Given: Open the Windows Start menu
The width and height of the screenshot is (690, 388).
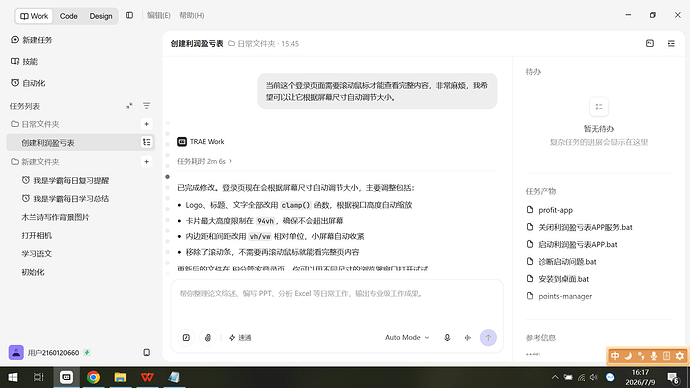Looking at the screenshot, I should point(13,377).
